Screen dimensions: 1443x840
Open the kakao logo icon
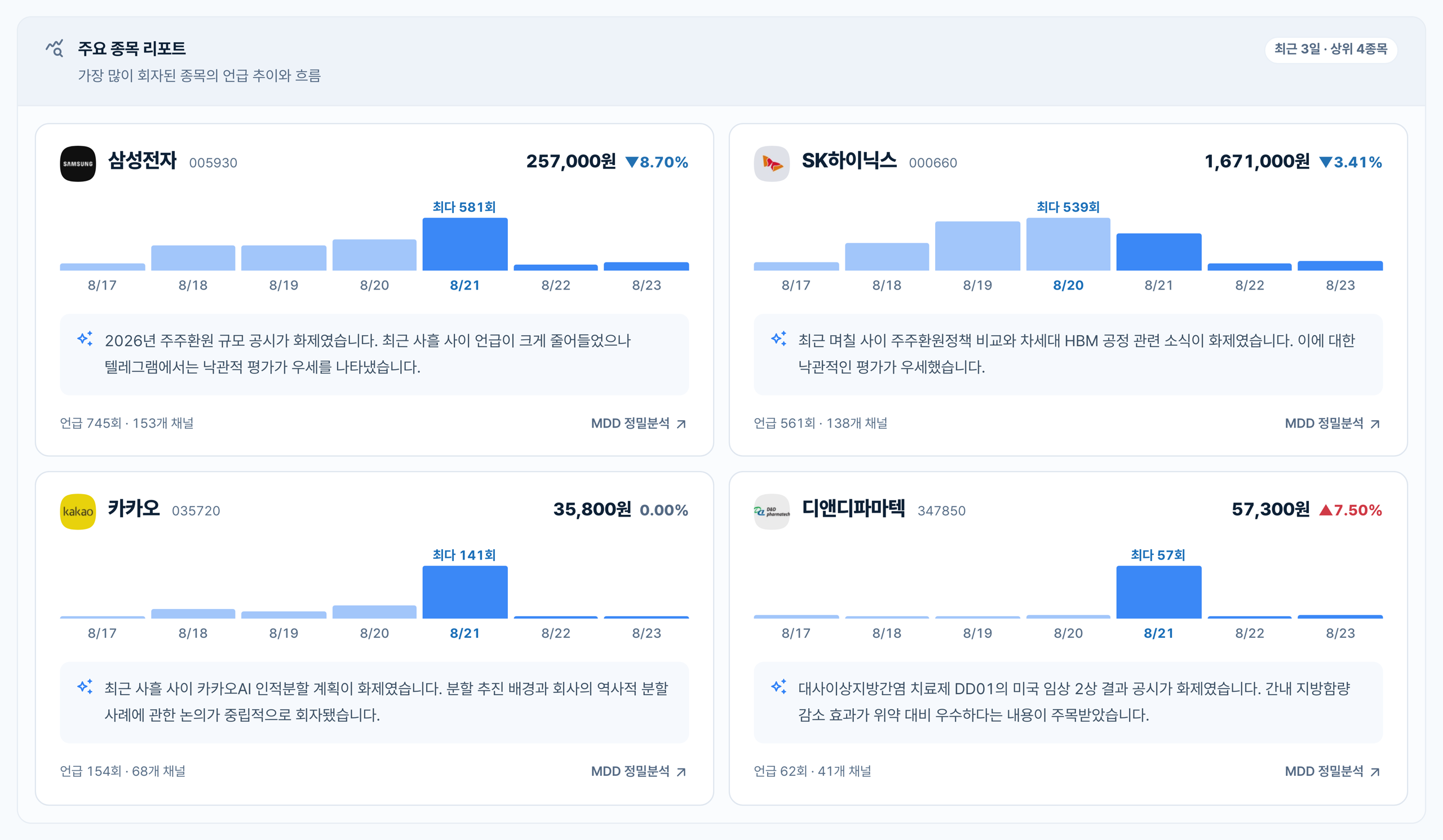pos(78,512)
